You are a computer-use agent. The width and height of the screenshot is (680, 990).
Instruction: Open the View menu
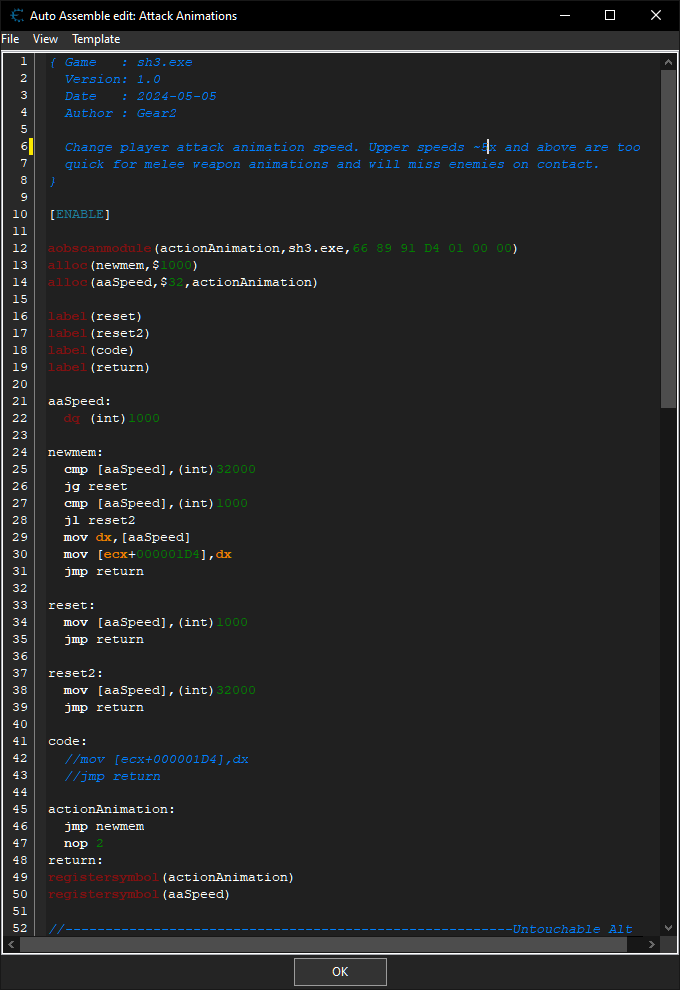[45, 39]
